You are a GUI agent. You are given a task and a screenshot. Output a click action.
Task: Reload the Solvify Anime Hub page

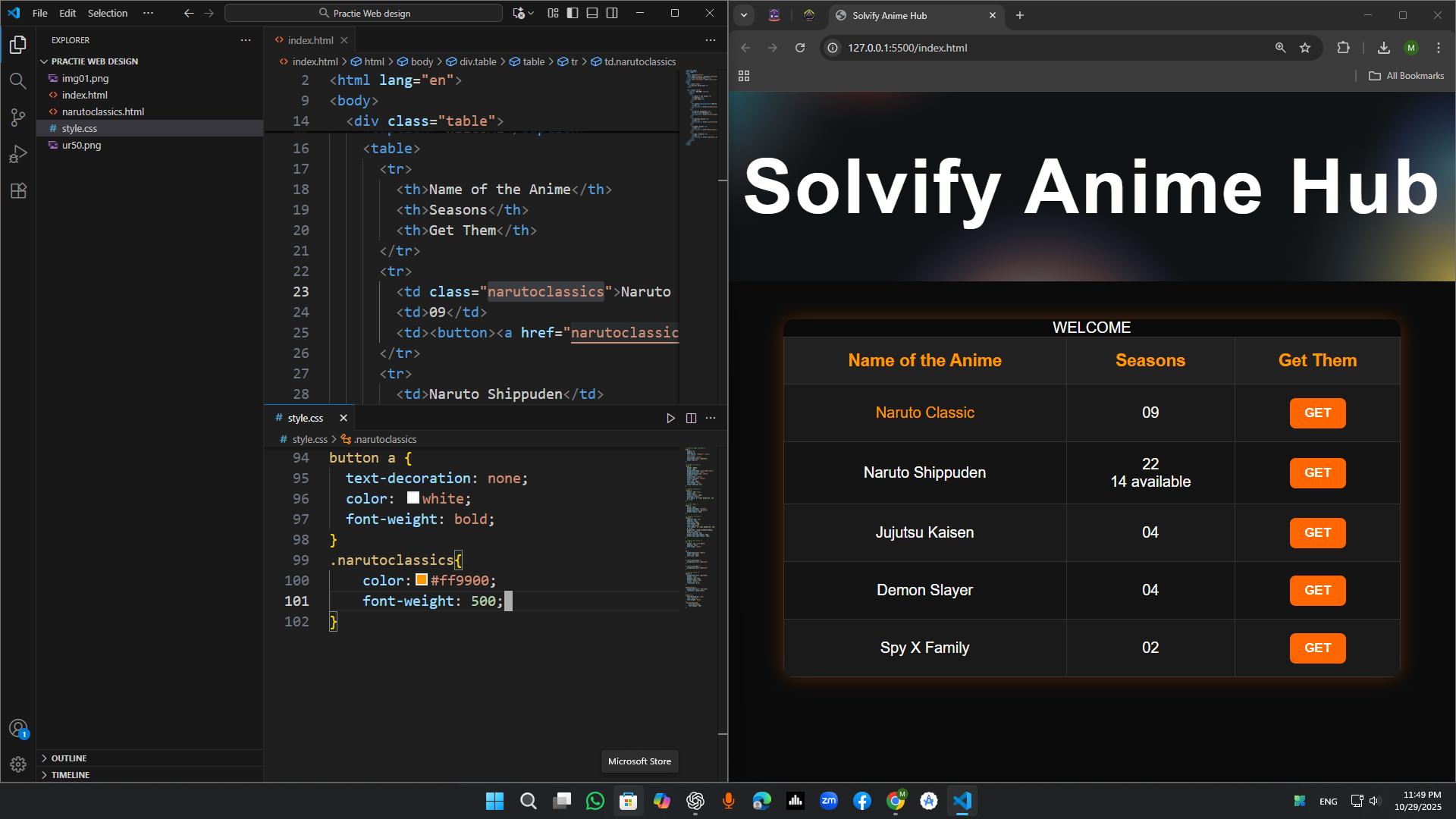point(799,48)
